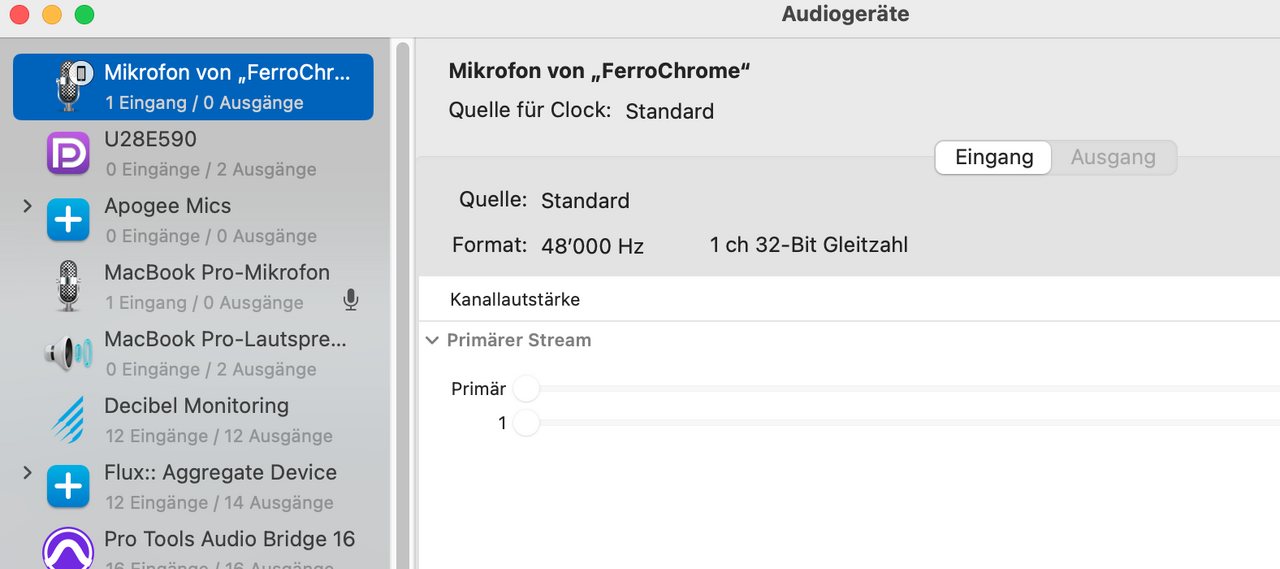Click the Apogee Mics blue plus icon
Screen dimensions: 1280x569
click(x=69, y=220)
